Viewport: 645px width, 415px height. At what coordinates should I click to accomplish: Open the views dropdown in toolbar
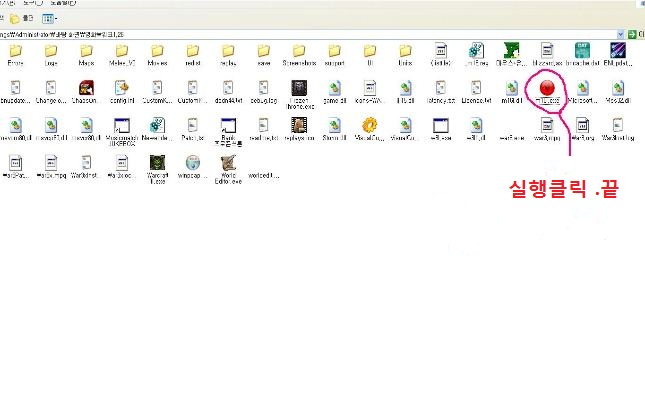coord(50,18)
